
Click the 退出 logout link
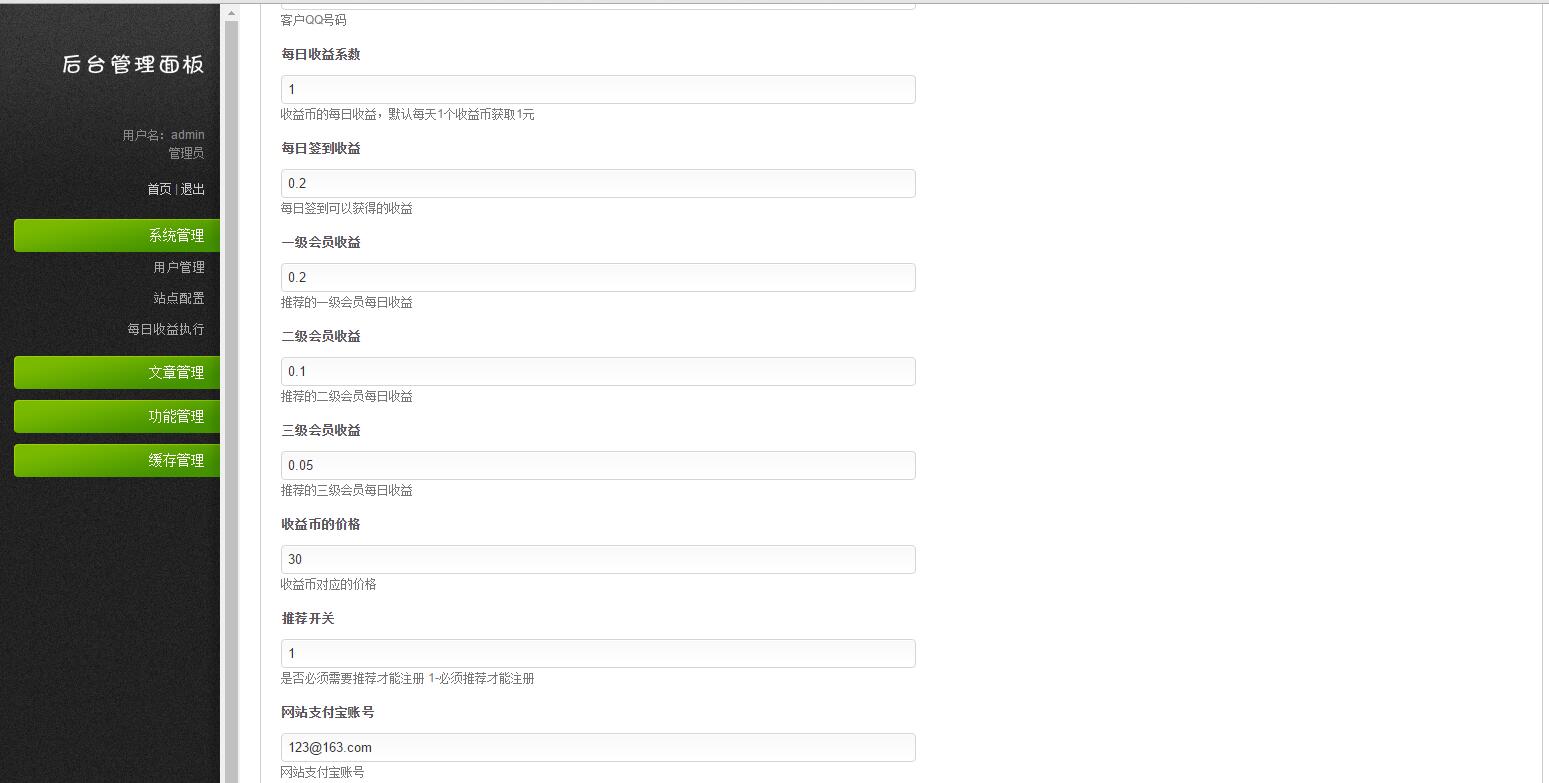click(192, 189)
